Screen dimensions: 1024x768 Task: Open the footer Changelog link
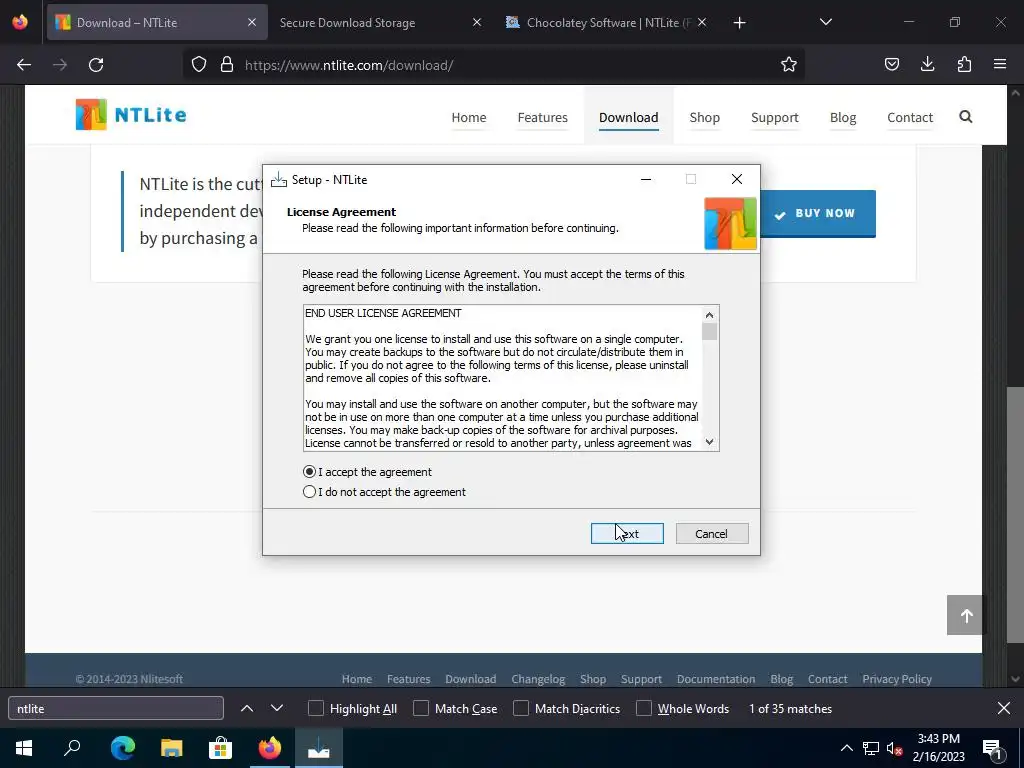(x=538, y=679)
